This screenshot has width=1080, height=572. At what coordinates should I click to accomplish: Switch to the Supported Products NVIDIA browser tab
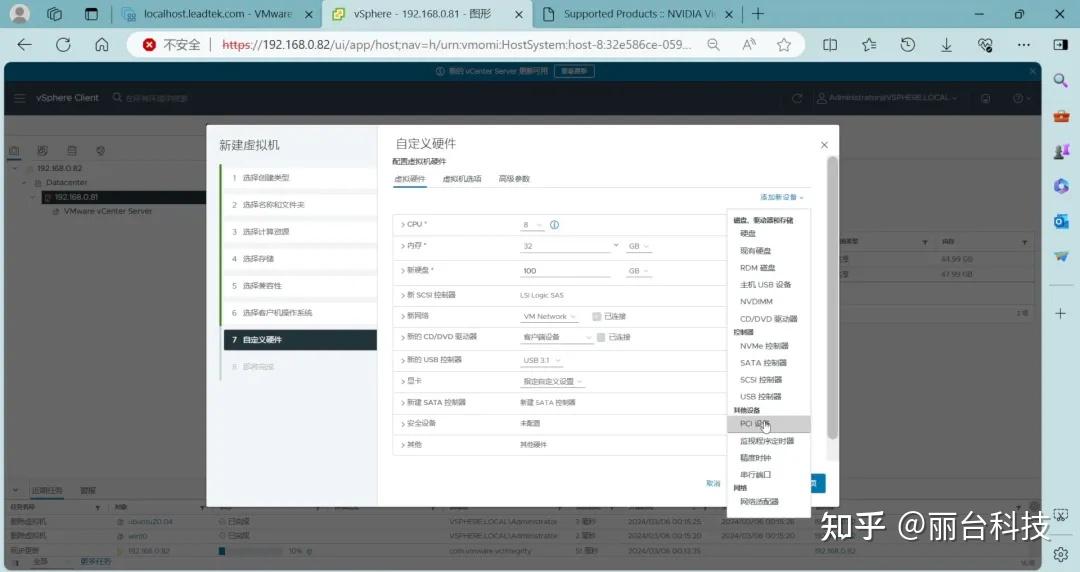point(638,14)
